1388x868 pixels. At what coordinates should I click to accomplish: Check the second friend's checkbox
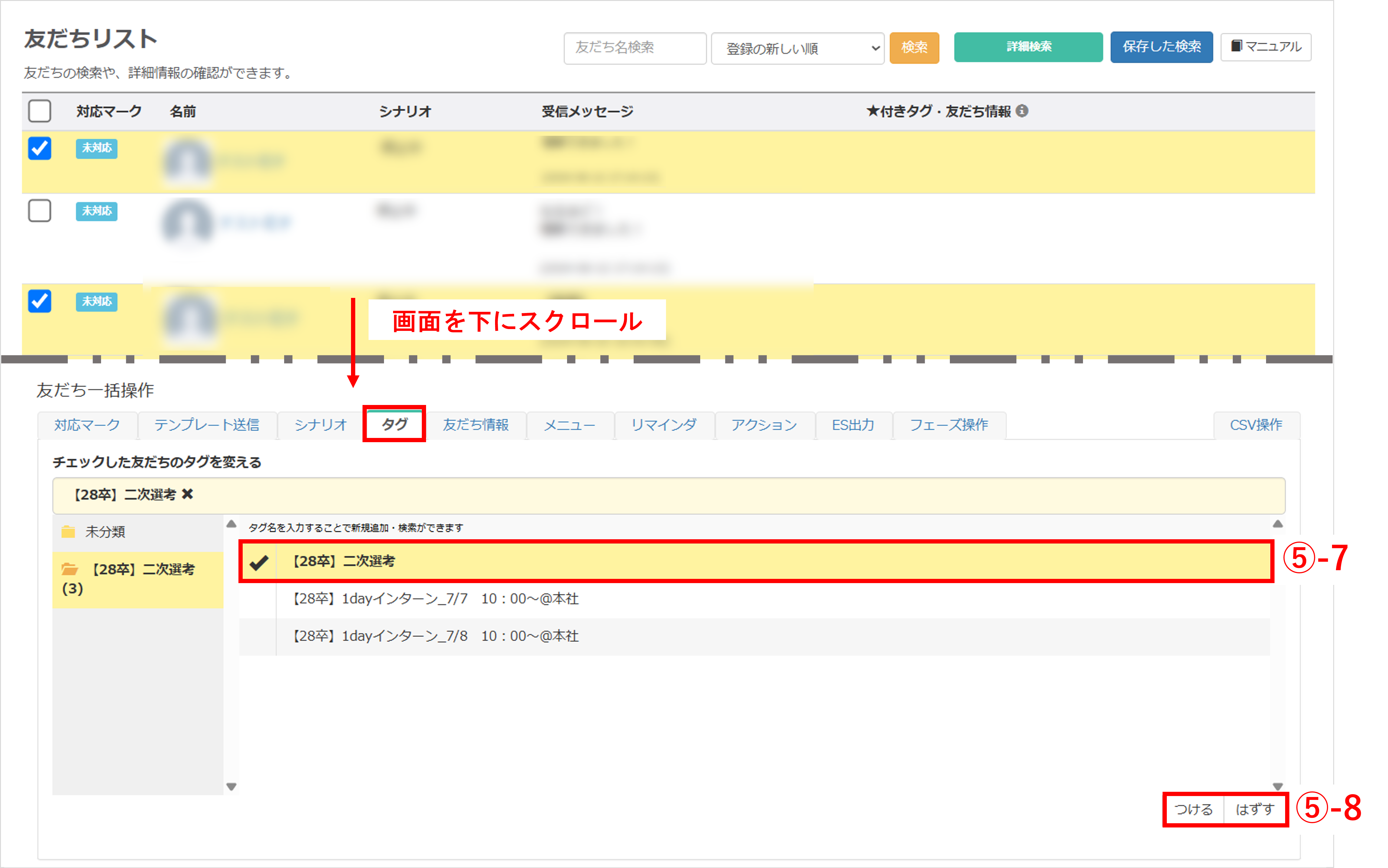coord(40,211)
